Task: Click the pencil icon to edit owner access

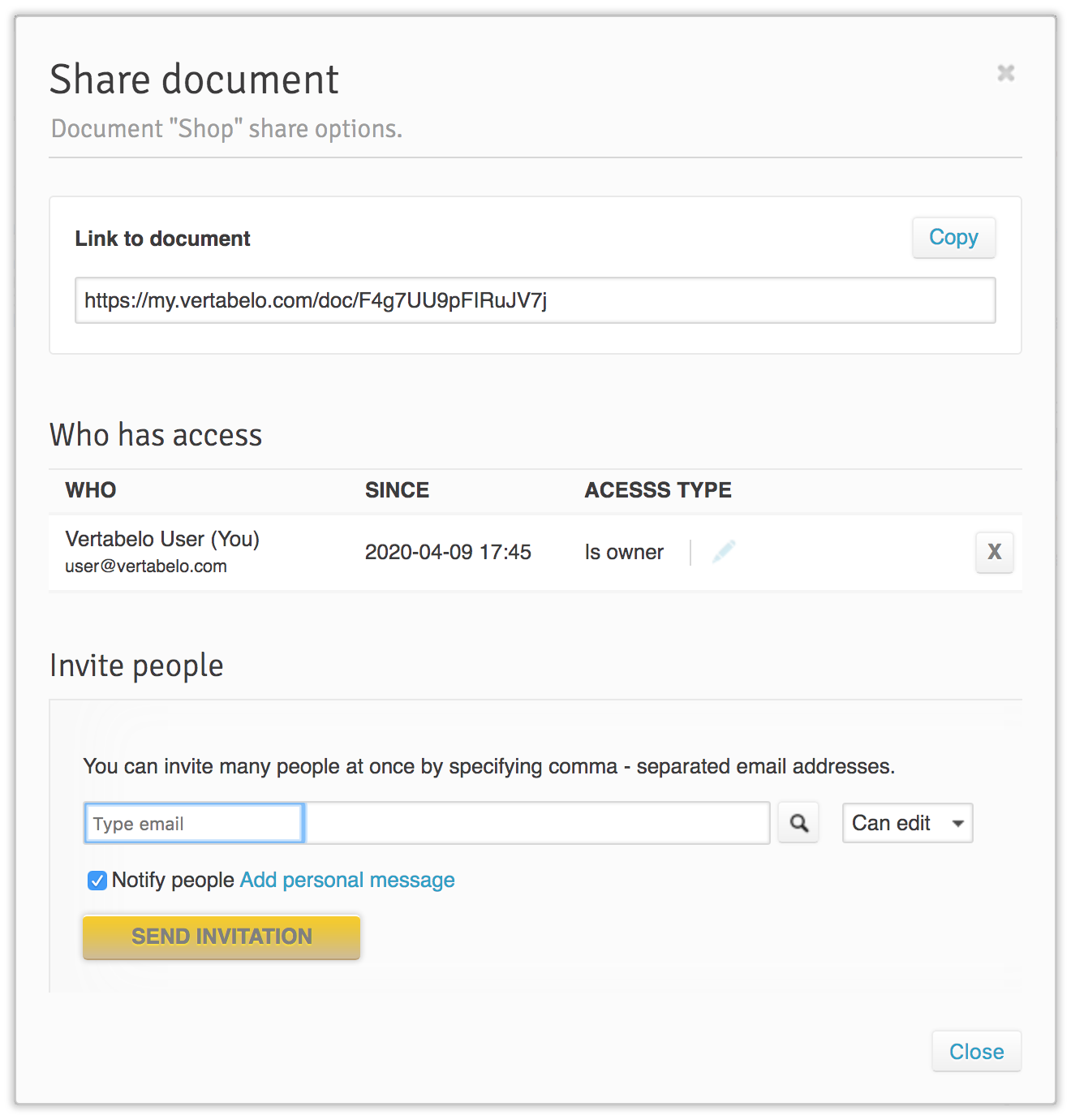Action: point(724,552)
